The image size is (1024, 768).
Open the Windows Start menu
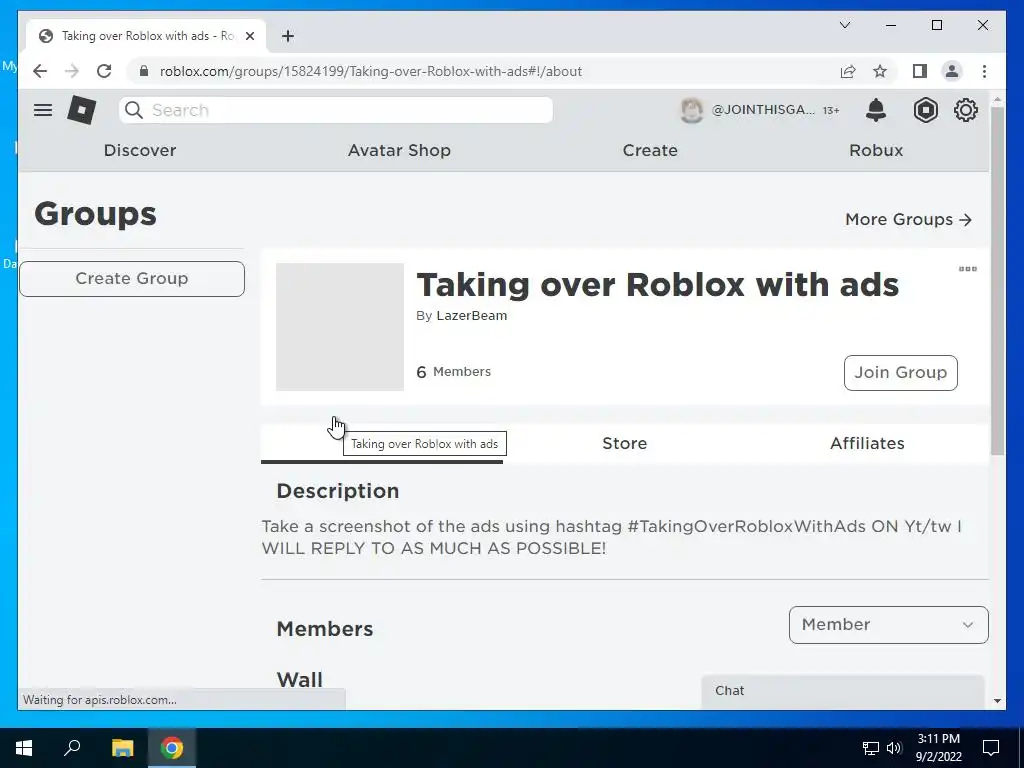[24, 748]
